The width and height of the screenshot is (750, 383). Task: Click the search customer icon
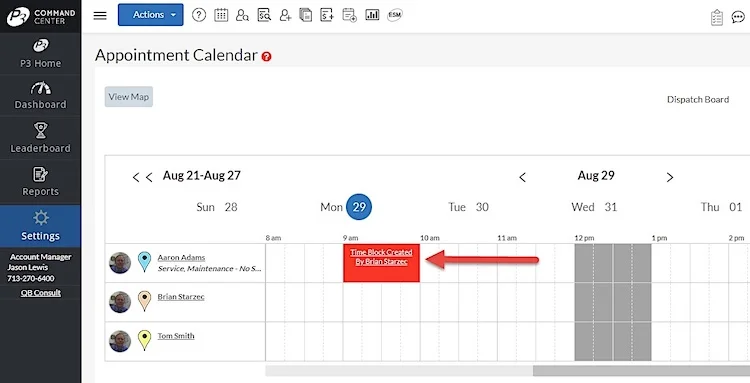click(x=243, y=15)
